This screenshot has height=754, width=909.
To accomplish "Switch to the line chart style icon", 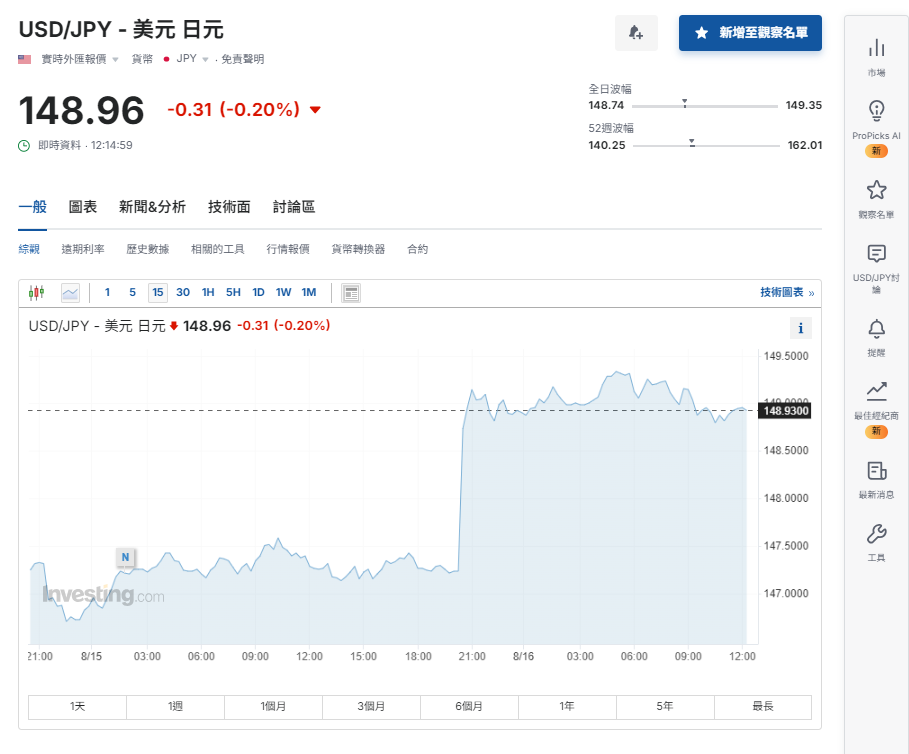I will [x=70, y=292].
